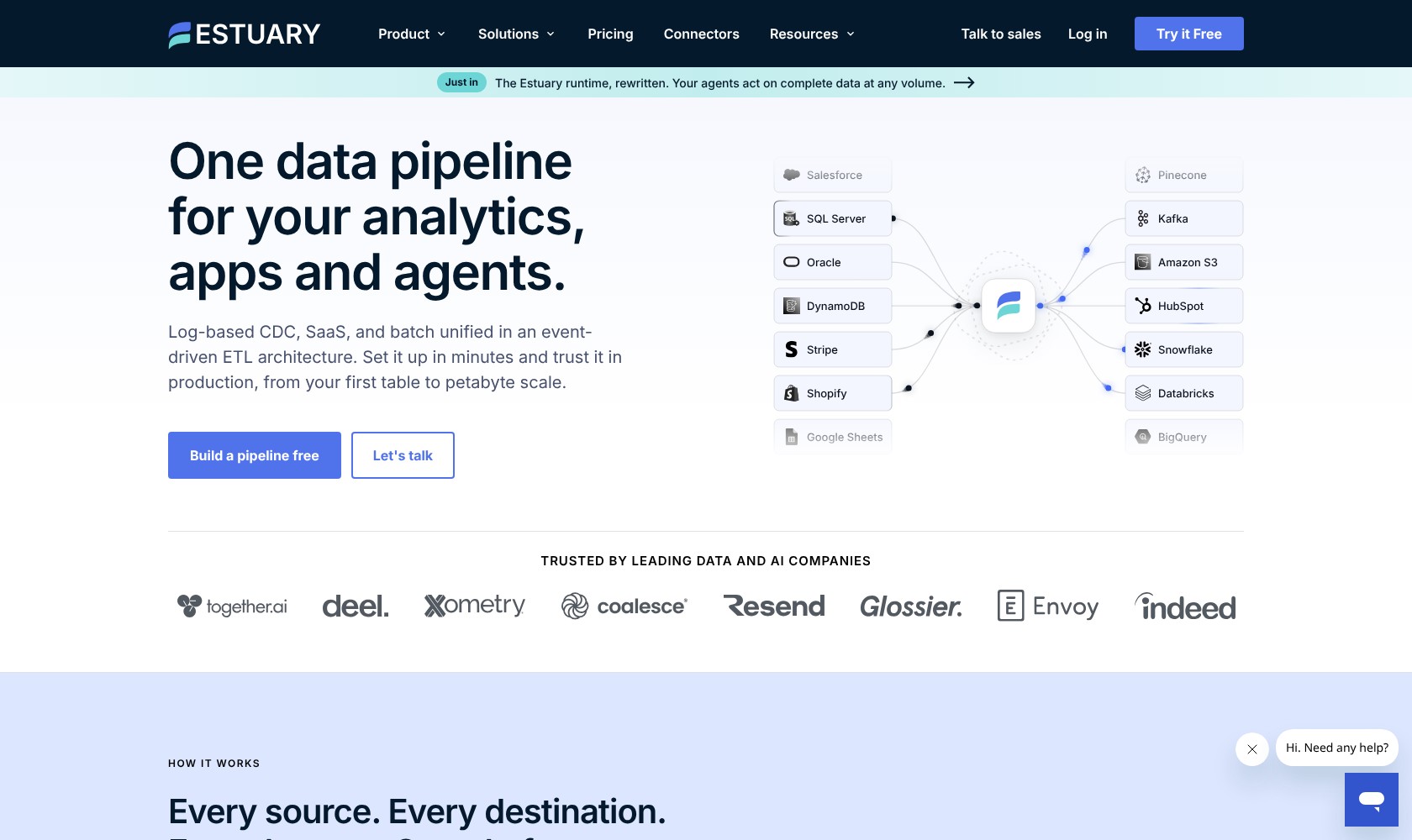This screenshot has height=840, width=1412.
Task: Click the indeed logo
Action: click(x=1185, y=606)
